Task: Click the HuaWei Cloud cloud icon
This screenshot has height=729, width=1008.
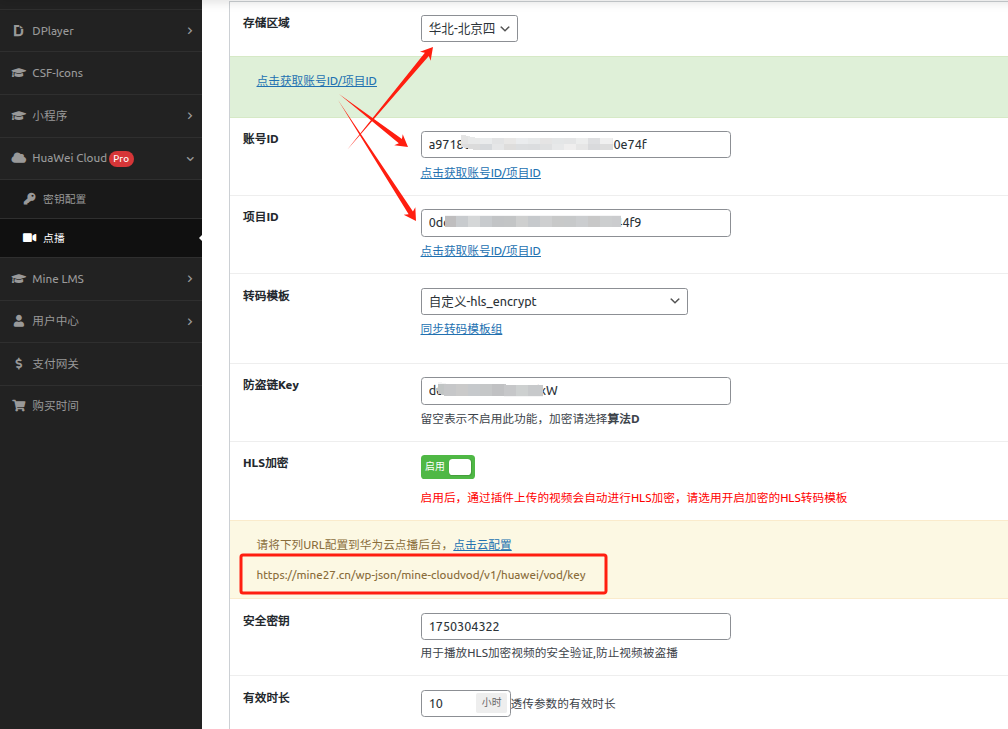Action: (x=17, y=158)
